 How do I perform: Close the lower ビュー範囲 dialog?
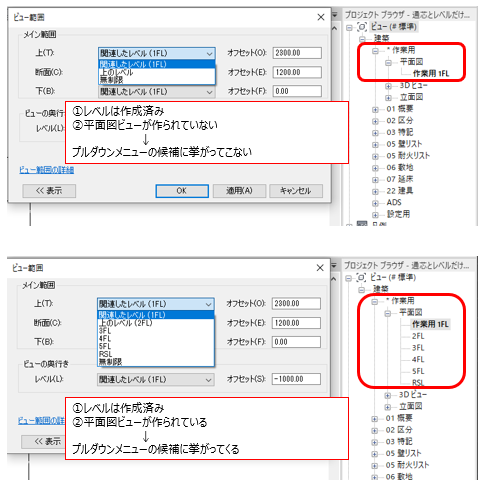point(320,268)
